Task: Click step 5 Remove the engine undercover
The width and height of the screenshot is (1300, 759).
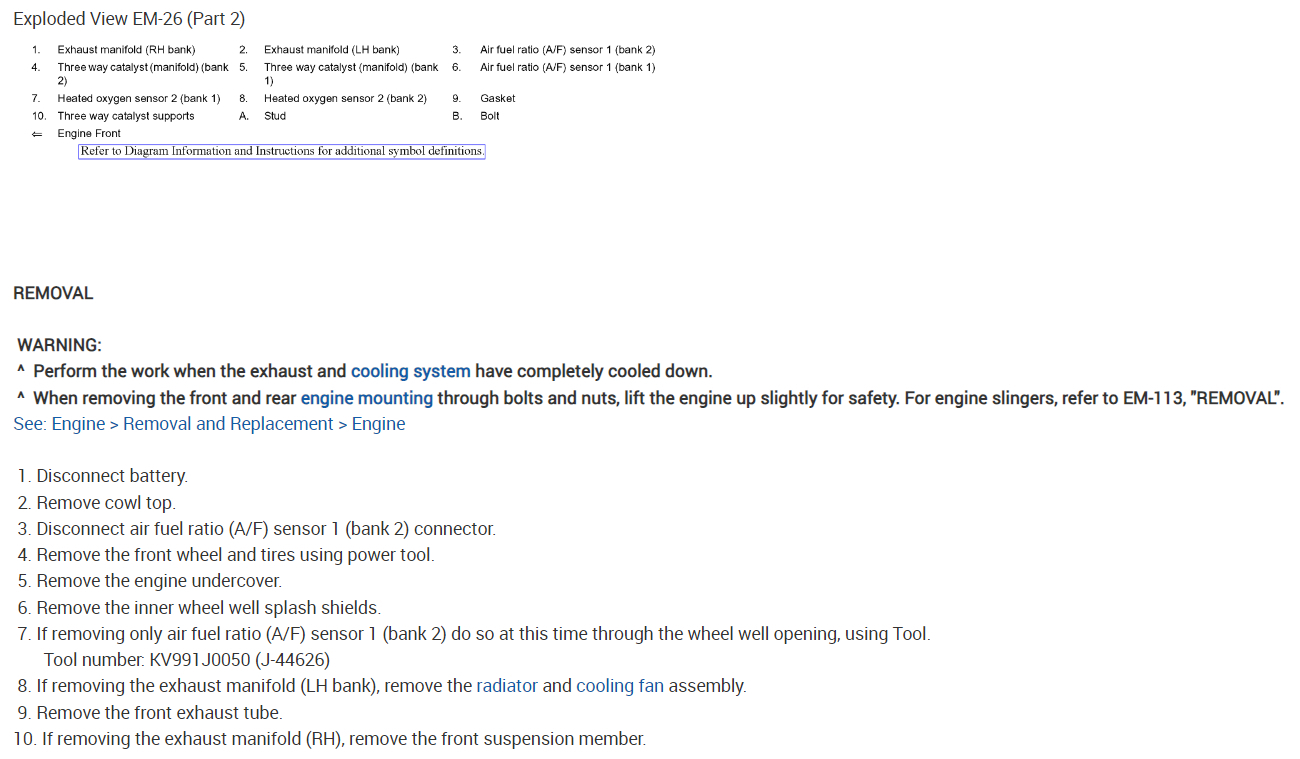Action: click(159, 581)
